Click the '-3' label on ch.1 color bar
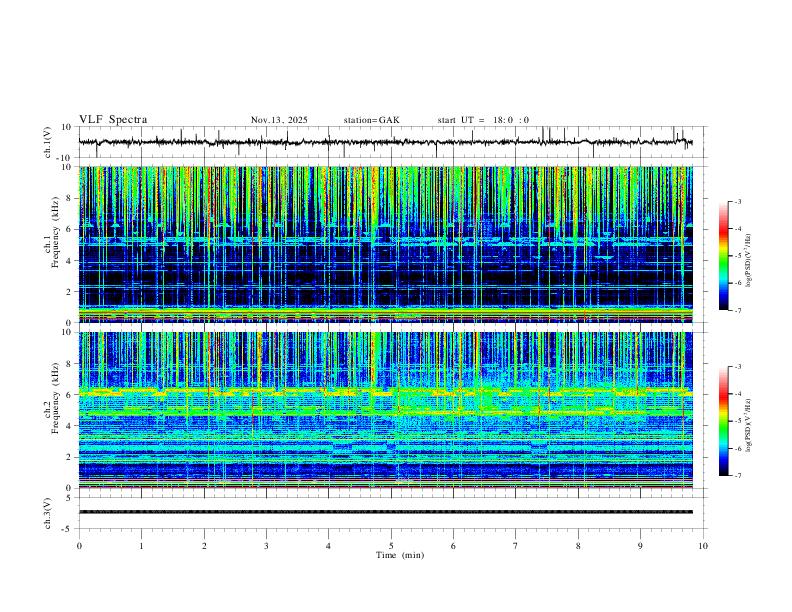This screenshot has width=792, height=612. 737,201
